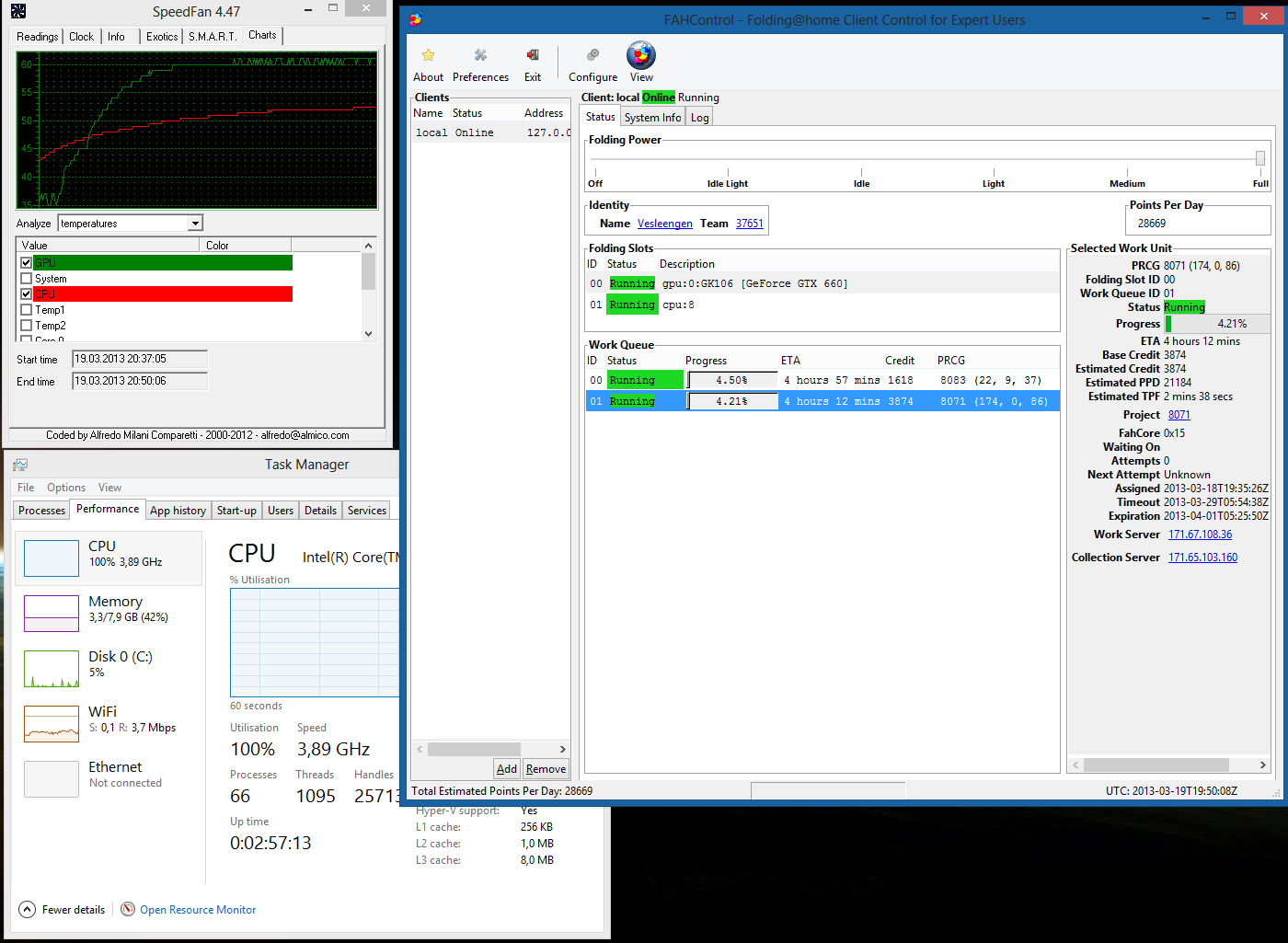Click the Folding Power slider handle
The width and height of the screenshot is (1288, 943).
pyautogui.click(x=1259, y=158)
